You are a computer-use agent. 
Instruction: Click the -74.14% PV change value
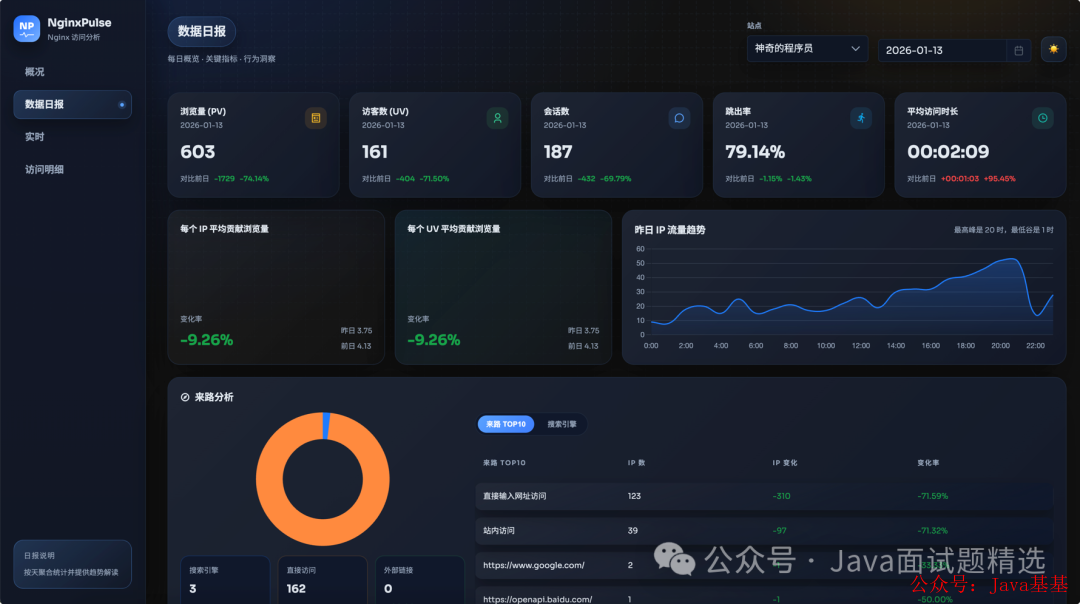coord(254,179)
